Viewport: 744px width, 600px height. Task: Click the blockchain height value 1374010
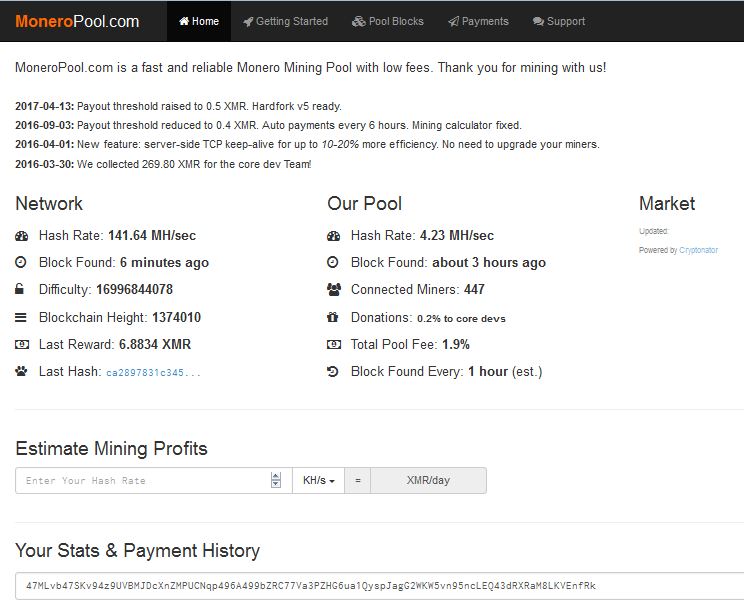tap(177, 317)
